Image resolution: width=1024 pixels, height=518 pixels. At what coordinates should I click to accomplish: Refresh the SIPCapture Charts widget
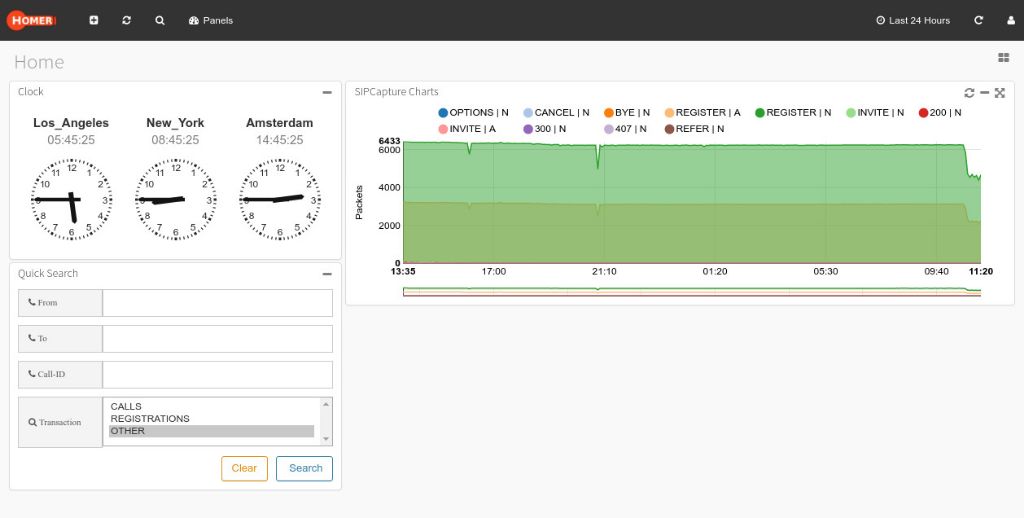pyautogui.click(x=969, y=92)
